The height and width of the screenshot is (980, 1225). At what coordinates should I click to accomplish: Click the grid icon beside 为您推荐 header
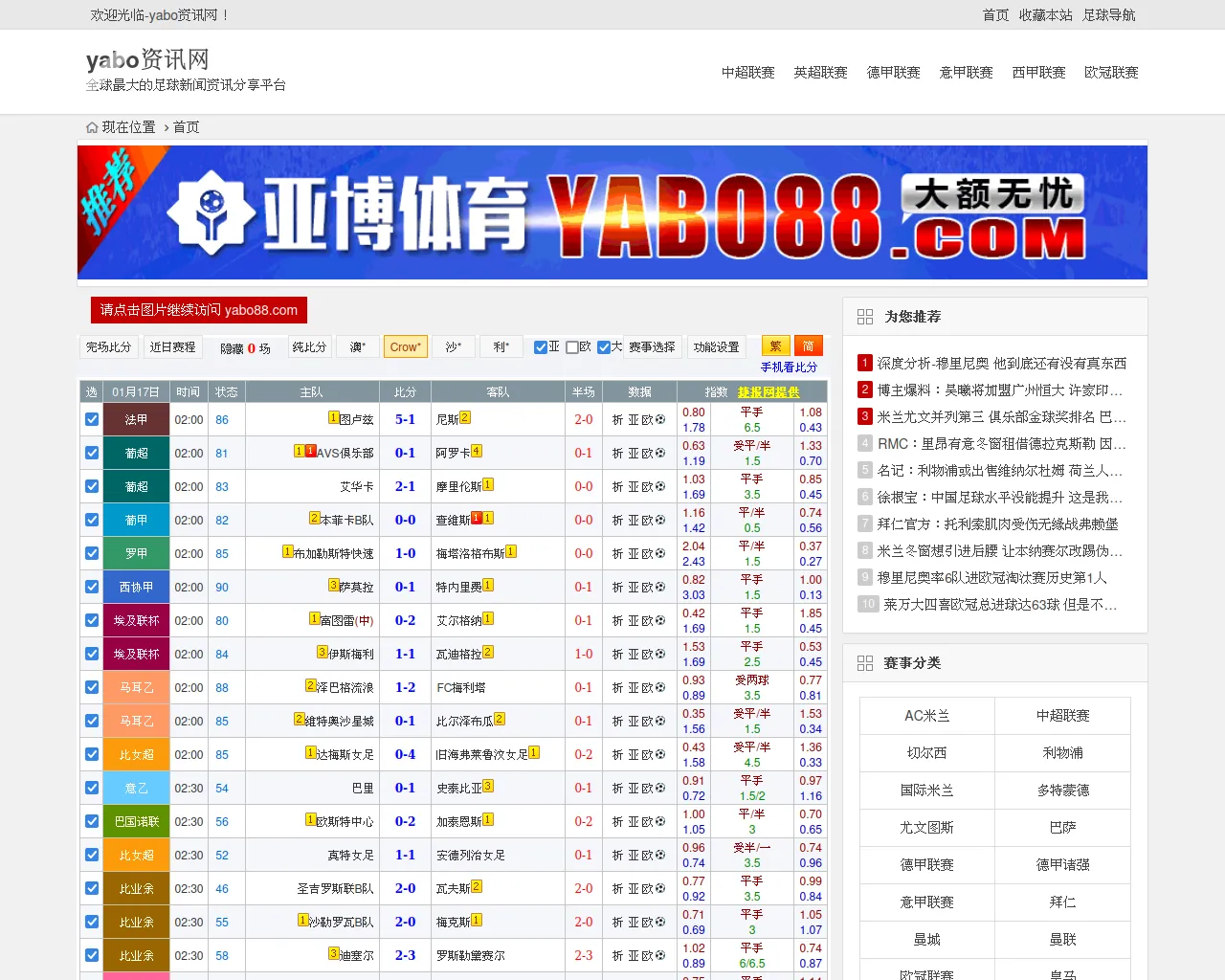click(865, 316)
